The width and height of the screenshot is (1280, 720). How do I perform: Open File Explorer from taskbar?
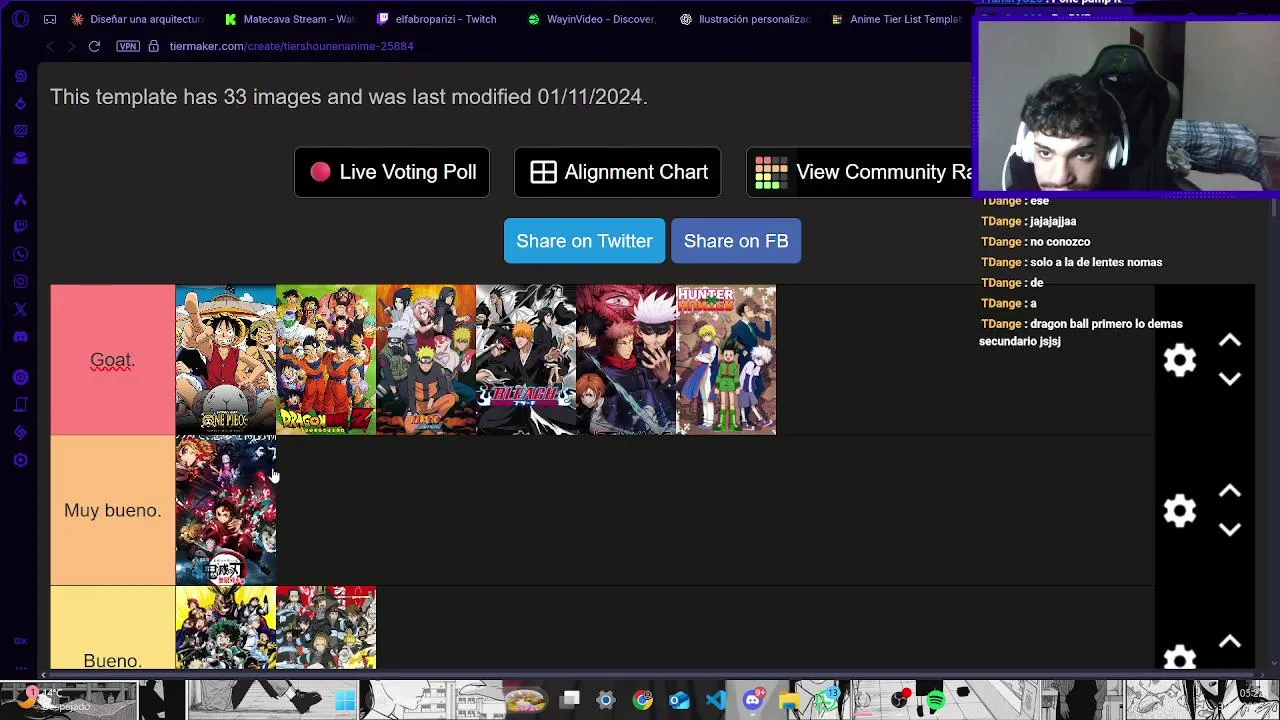click(790, 700)
